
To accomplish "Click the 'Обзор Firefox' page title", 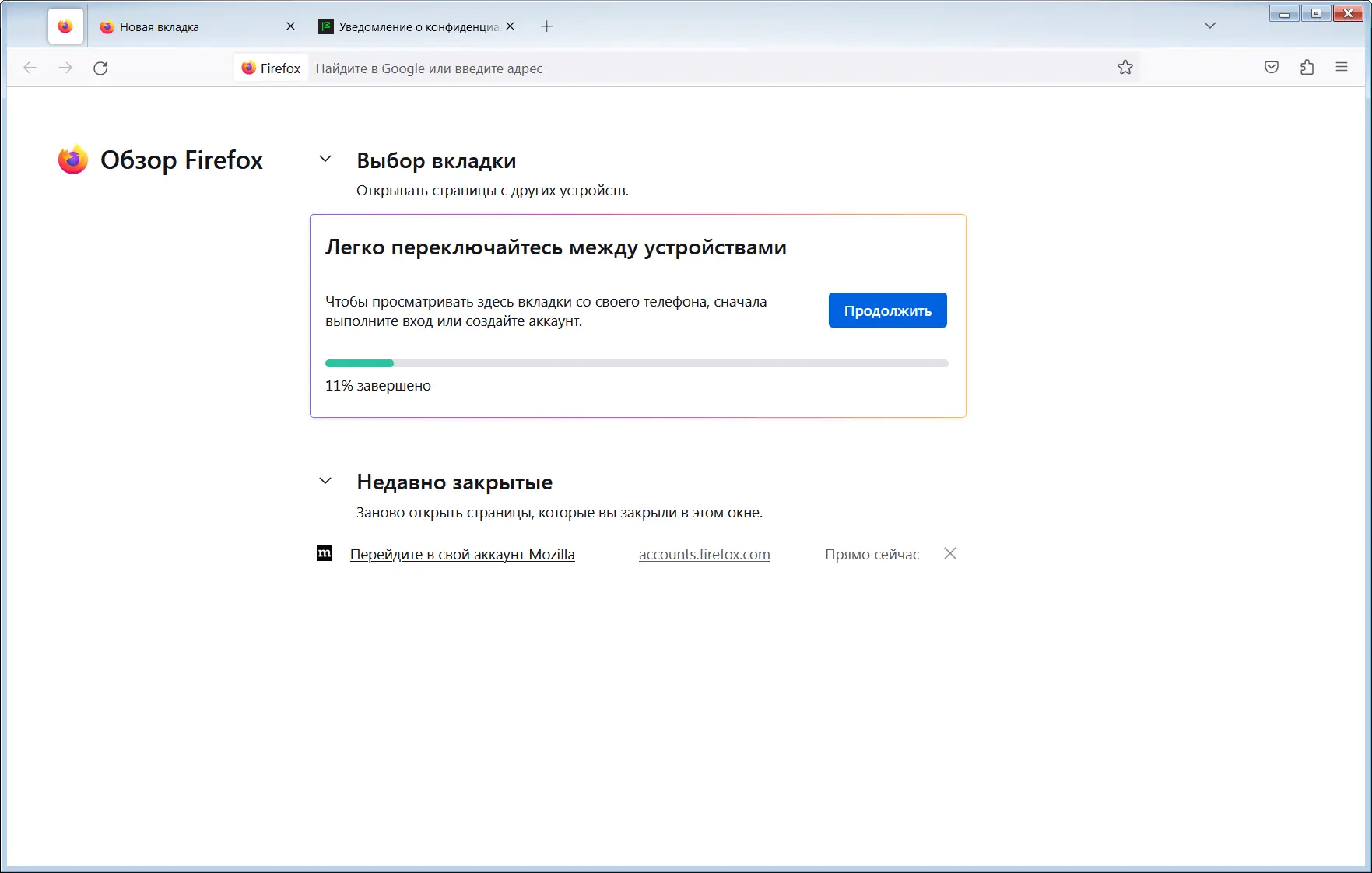I will pos(181,160).
